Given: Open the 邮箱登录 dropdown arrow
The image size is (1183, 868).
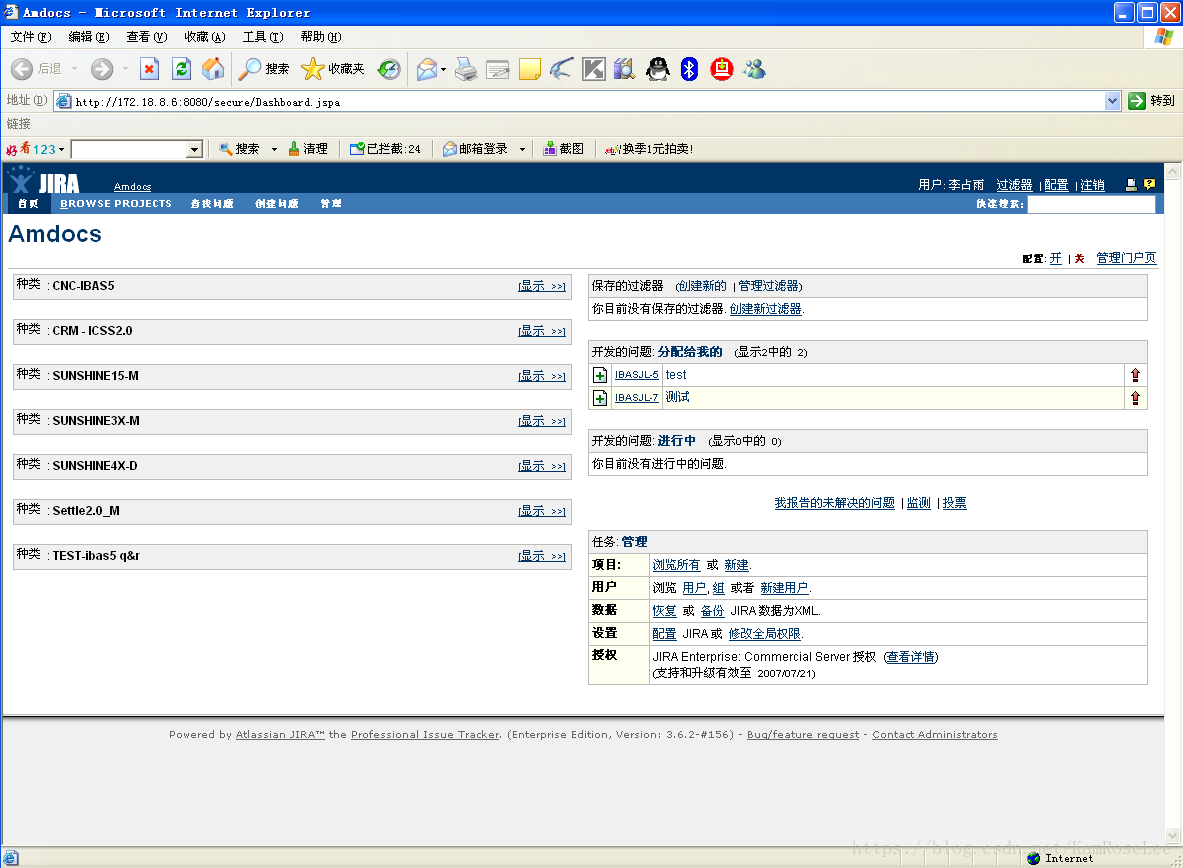Looking at the screenshot, I should tap(522, 149).
